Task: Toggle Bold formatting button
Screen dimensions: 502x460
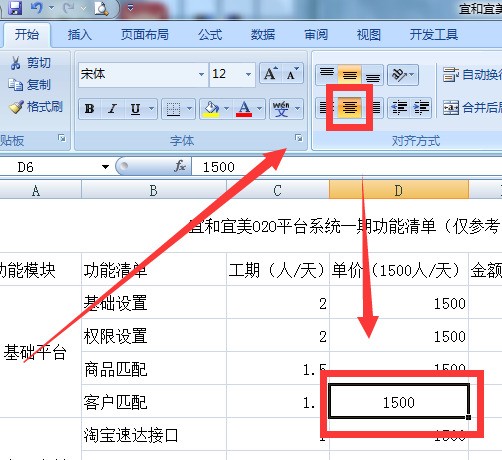Action: (x=89, y=109)
